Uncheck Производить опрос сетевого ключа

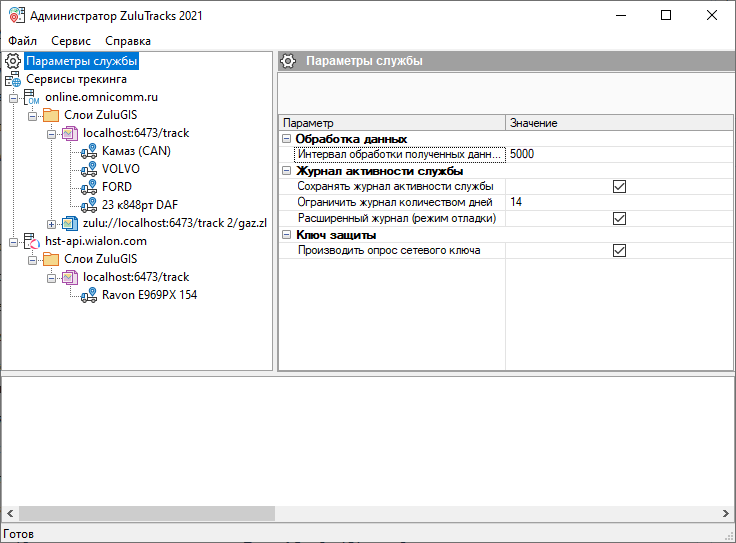click(x=619, y=250)
